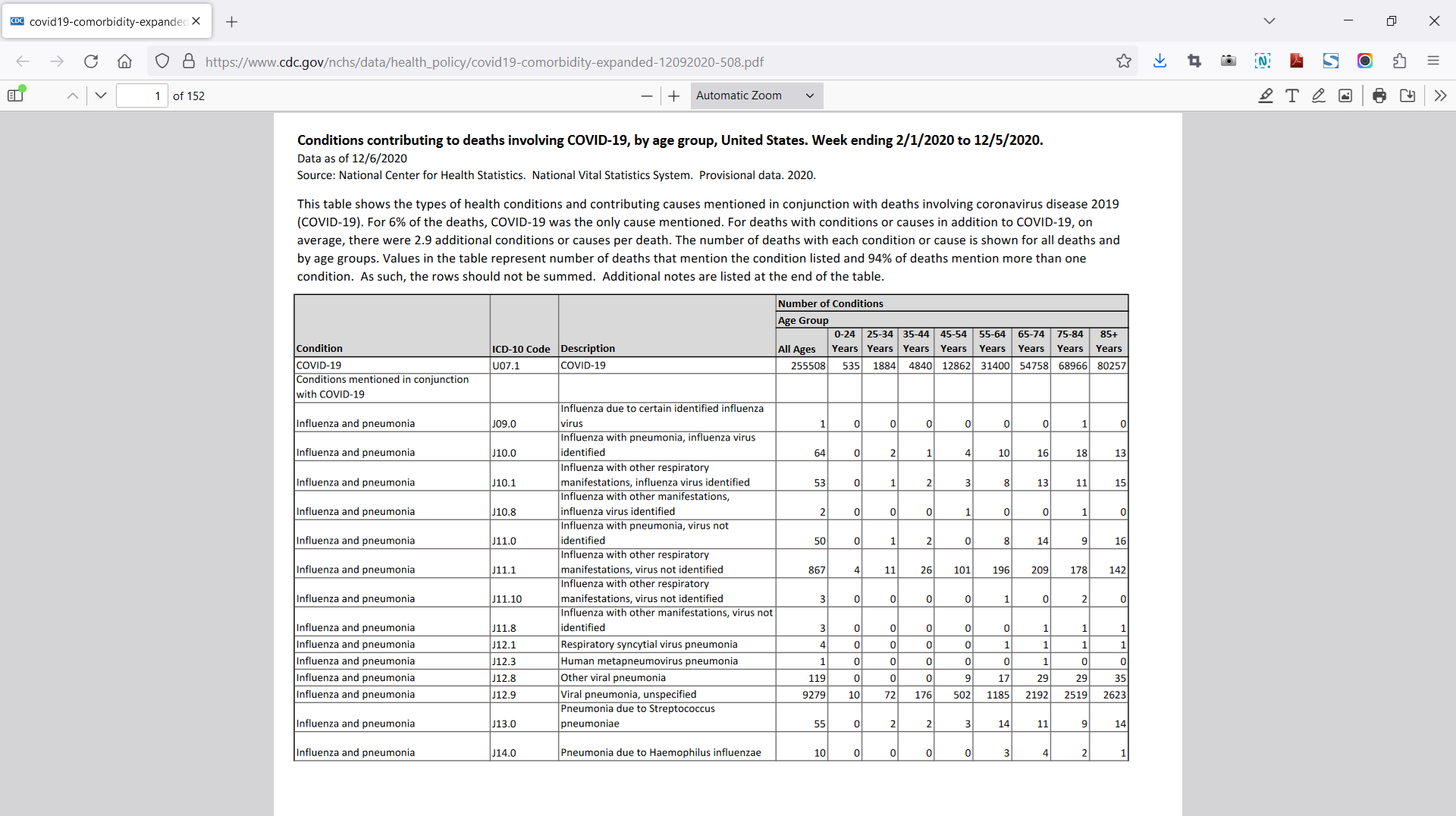The width and height of the screenshot is (1456, 816).
Task: Go to next PDF page
Action: coord(101,96)
